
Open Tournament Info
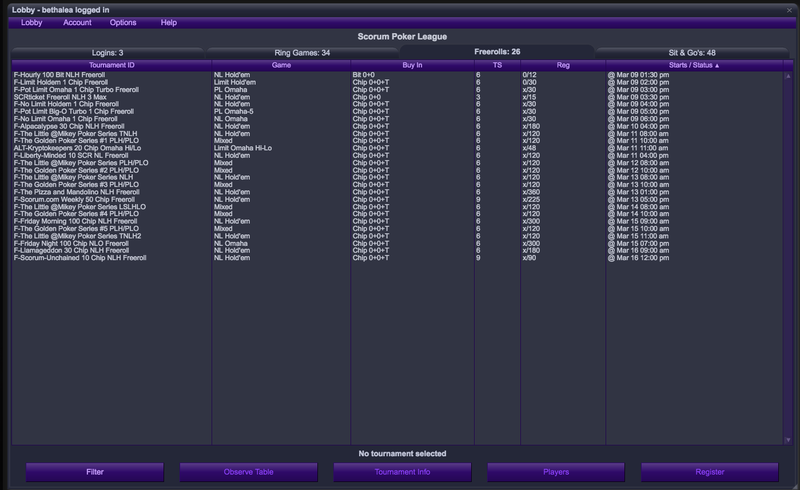402,472
